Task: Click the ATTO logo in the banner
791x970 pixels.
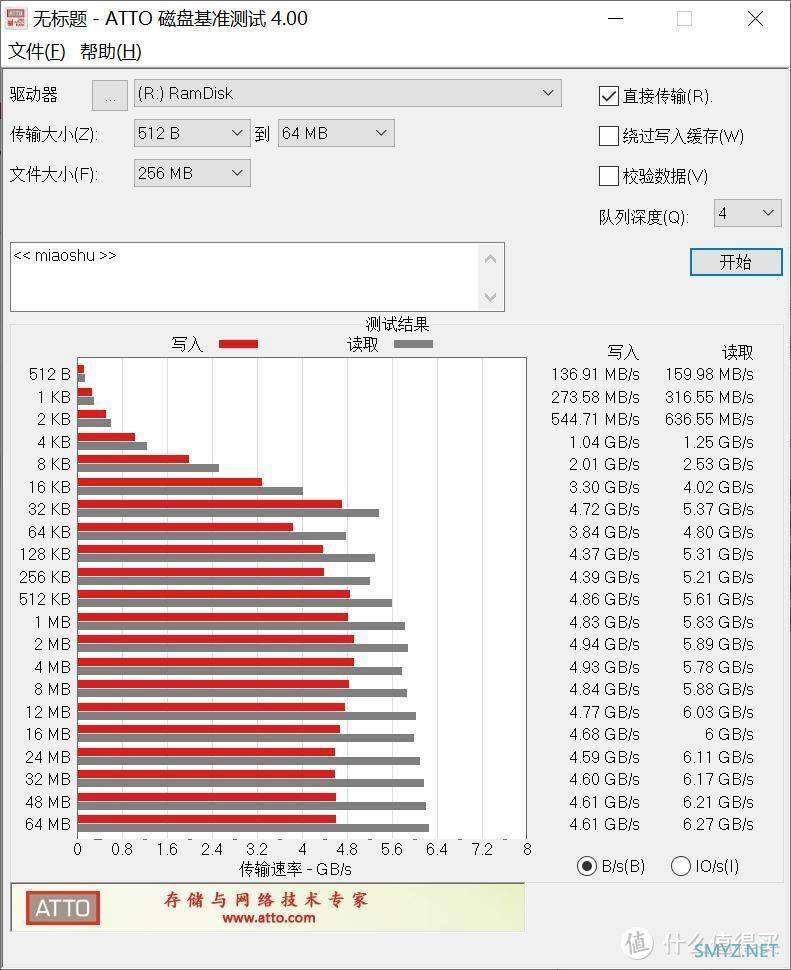Action: coord(63,908)
